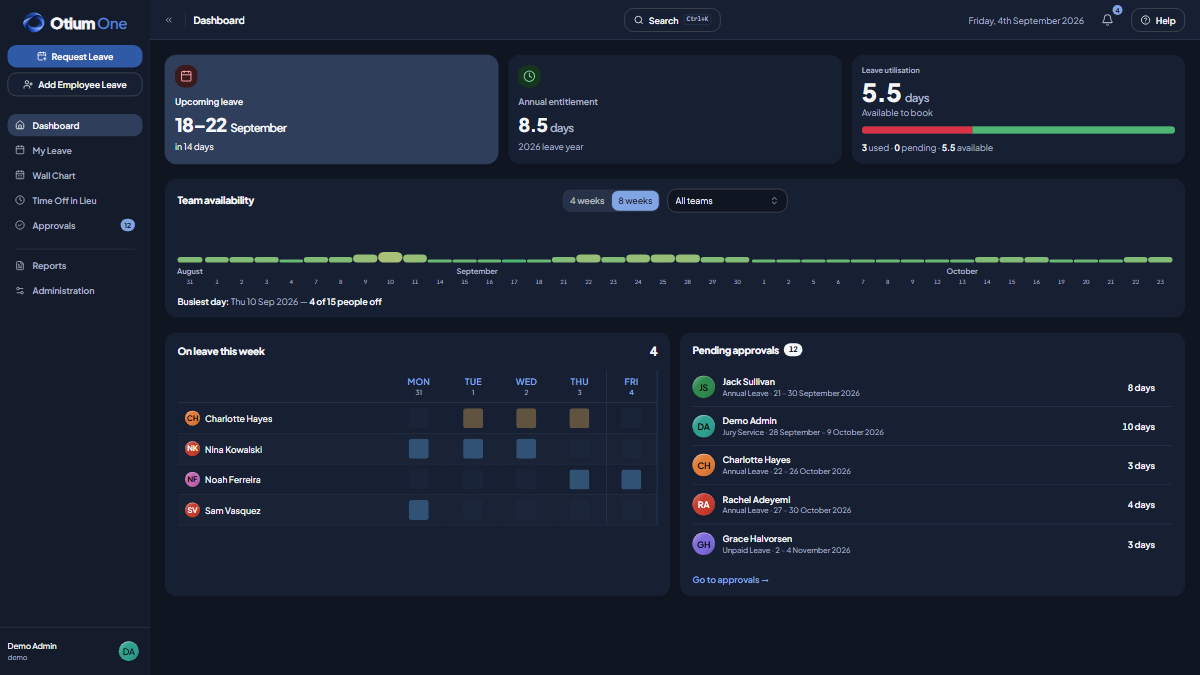The height and width of the screenshot is (675, 1200).
Task: Click the 8.5 days annual entitlement value
Action: click(x=546, y=126)
